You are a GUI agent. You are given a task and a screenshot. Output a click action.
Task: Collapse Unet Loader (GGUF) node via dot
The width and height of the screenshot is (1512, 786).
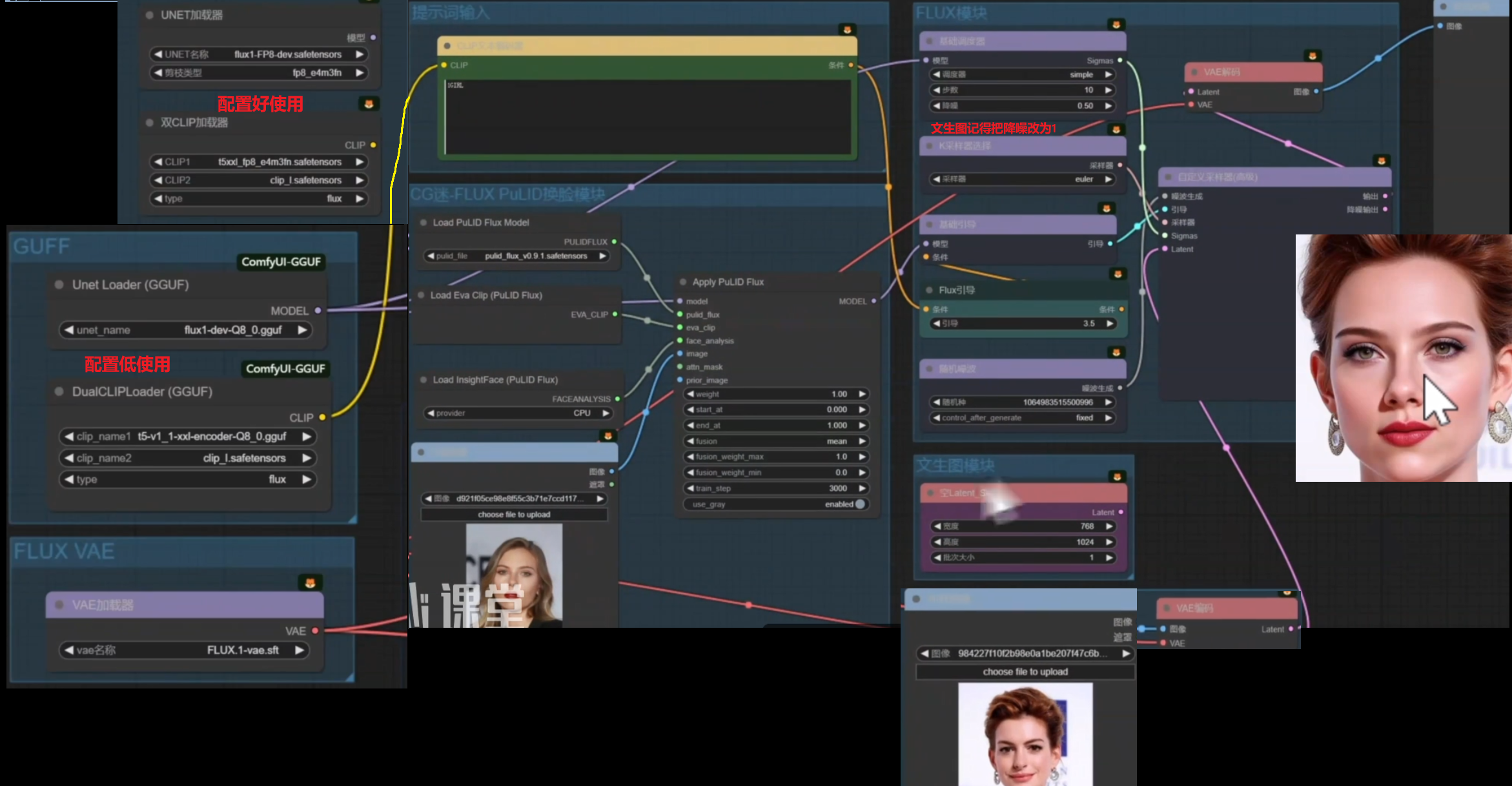pos(59,285)
